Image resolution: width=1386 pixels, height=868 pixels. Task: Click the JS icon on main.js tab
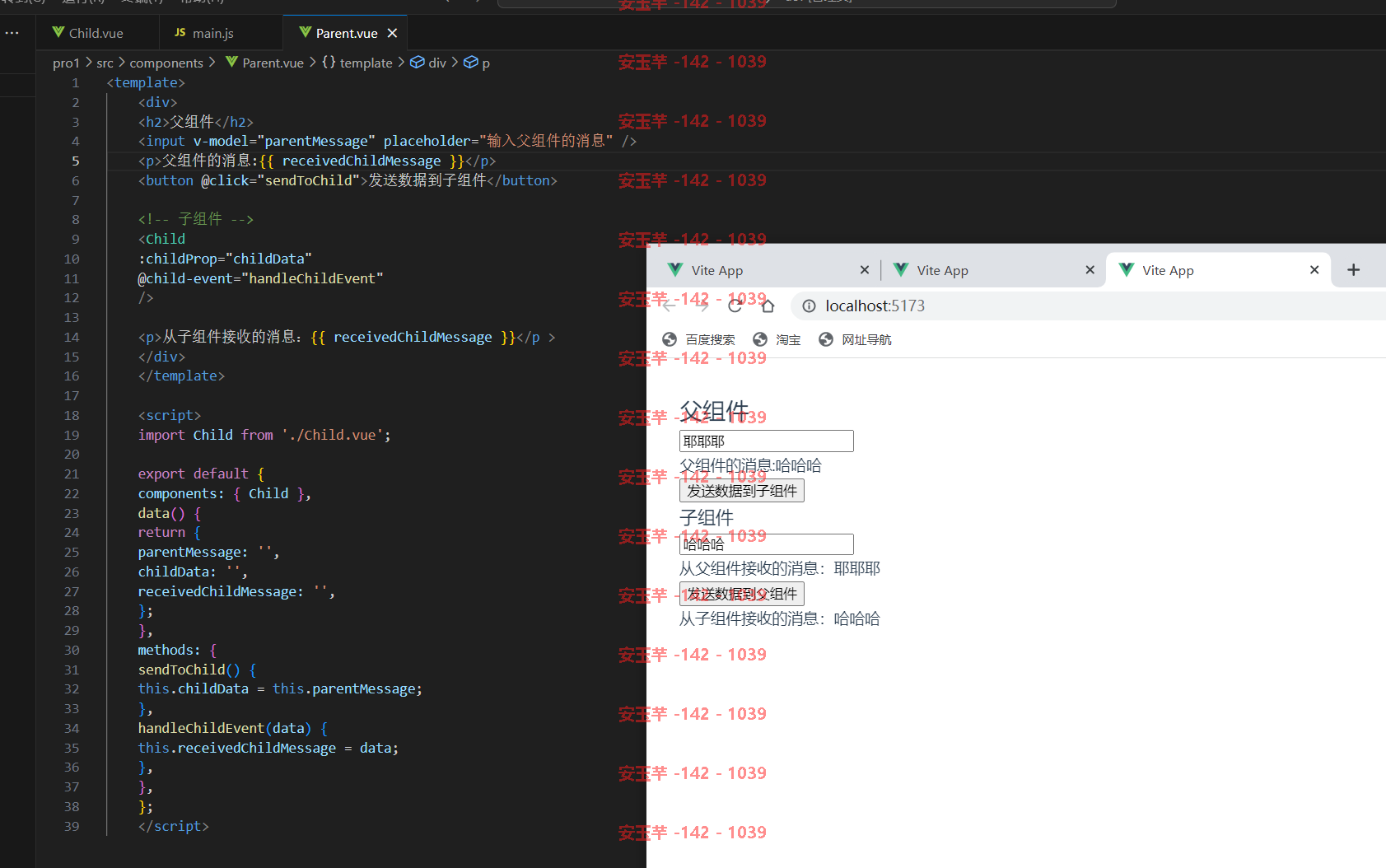[x=180, y=32]
